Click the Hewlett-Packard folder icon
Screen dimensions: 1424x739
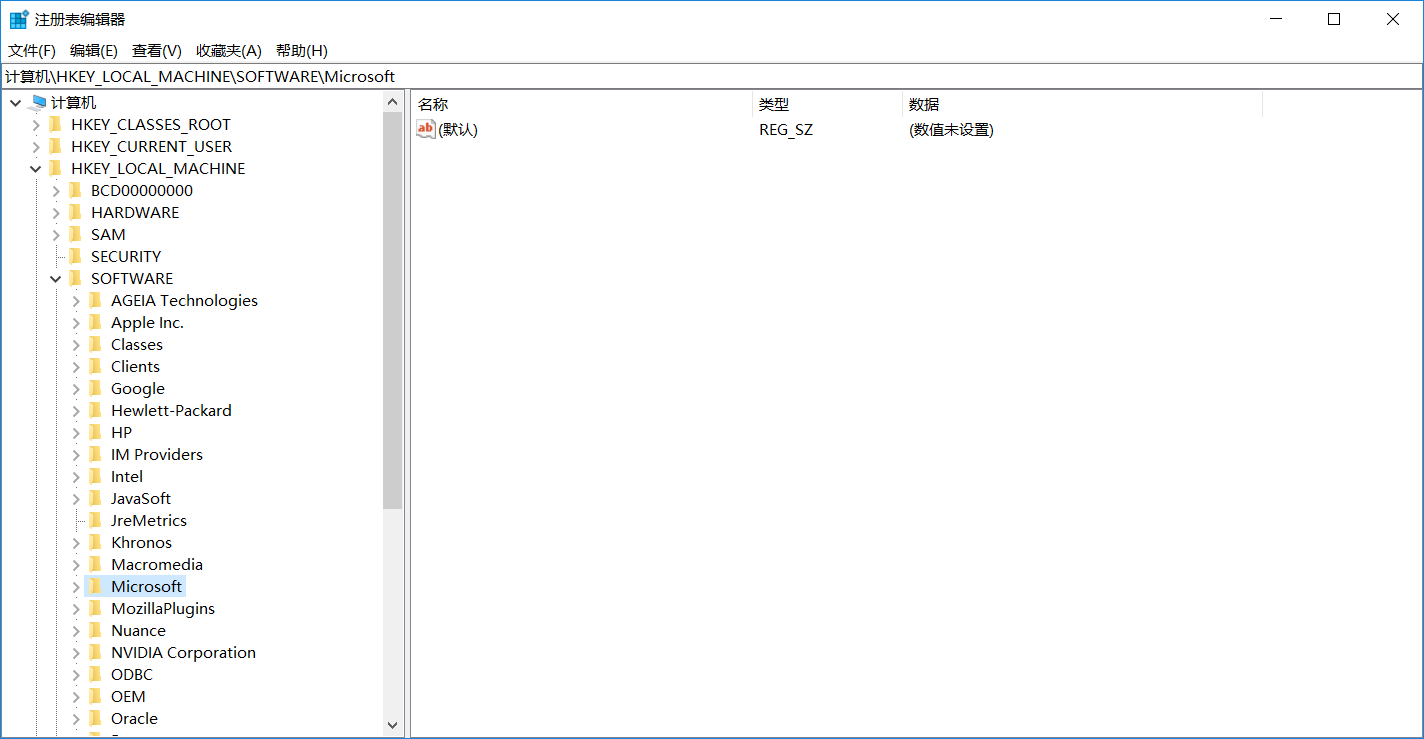click(96, 410)
